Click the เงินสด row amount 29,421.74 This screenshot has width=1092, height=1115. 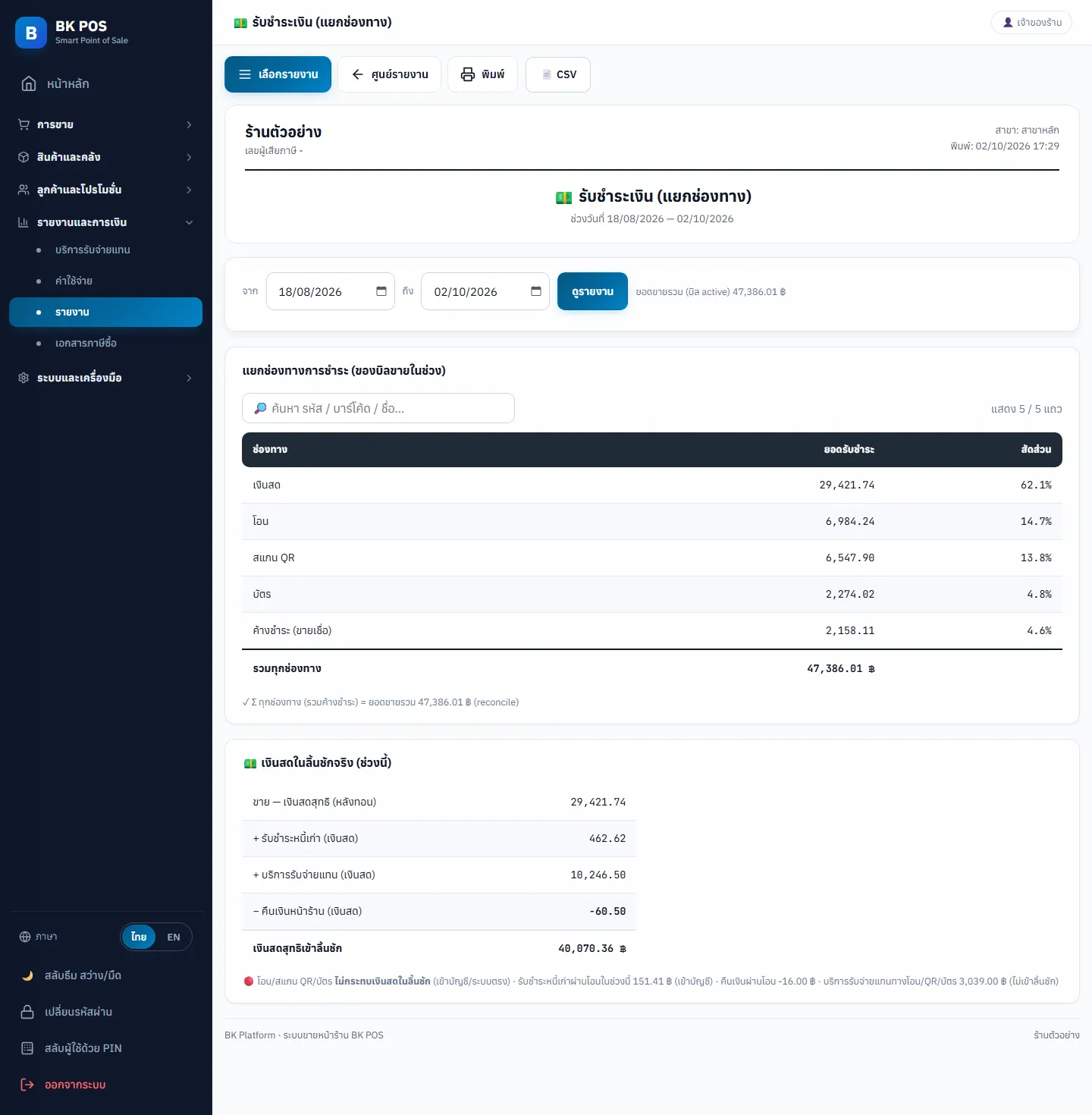click(847, 485)
